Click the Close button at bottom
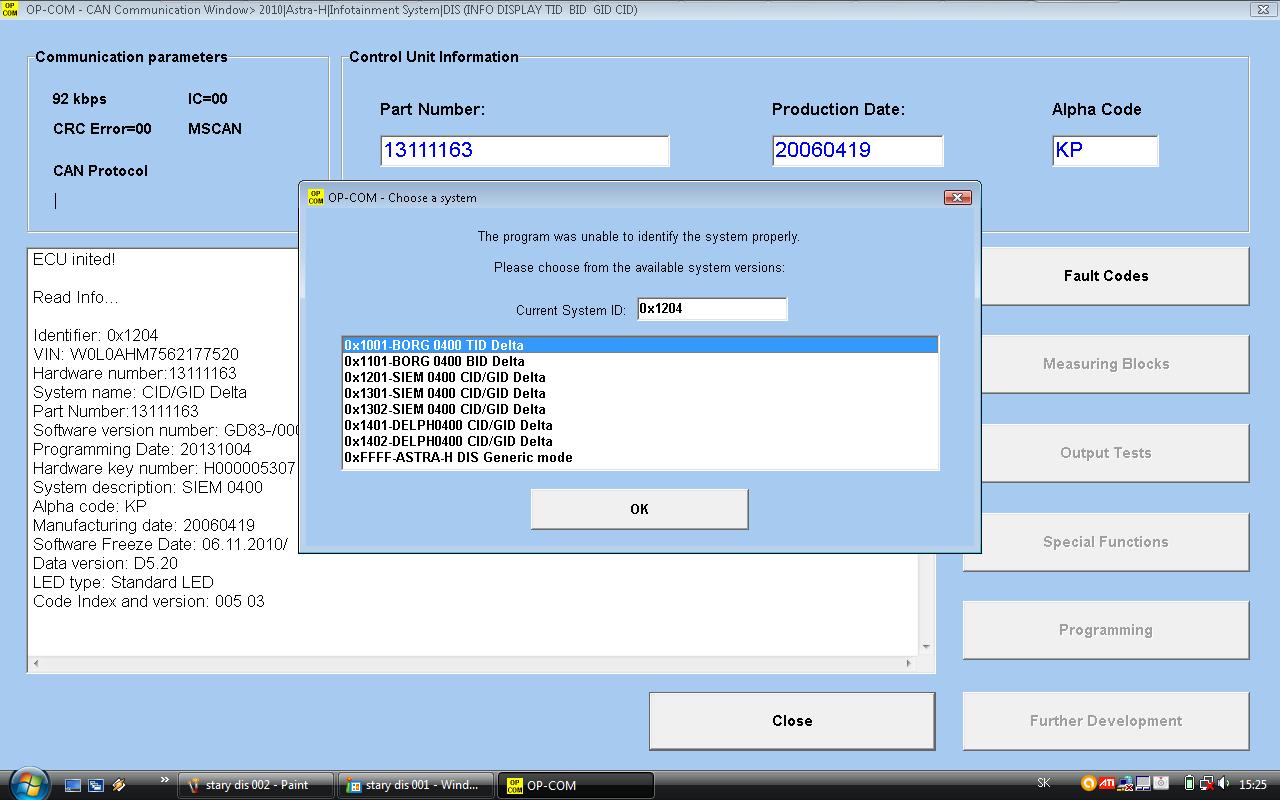Screen dimensions: 1280x800 (791, 721)
